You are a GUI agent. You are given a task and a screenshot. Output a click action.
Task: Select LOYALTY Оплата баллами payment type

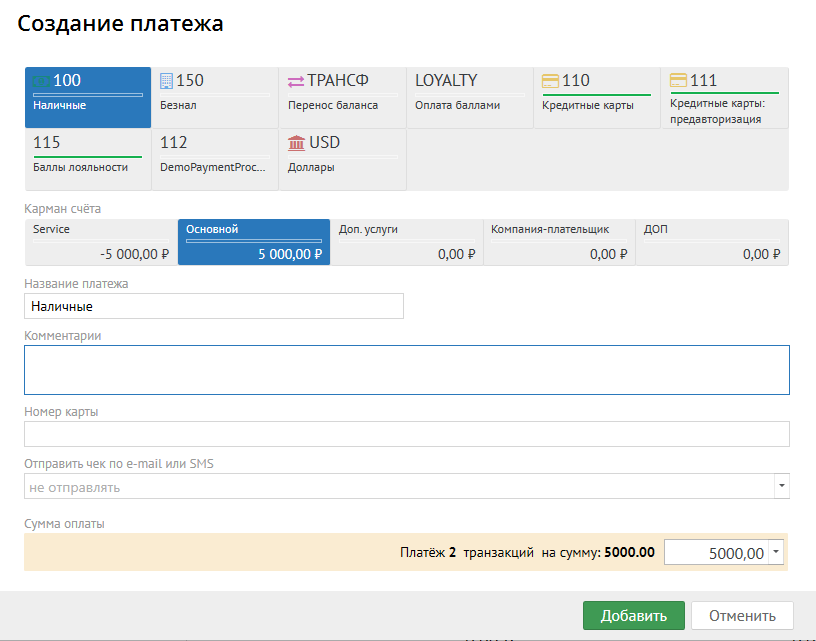(469, 97)
